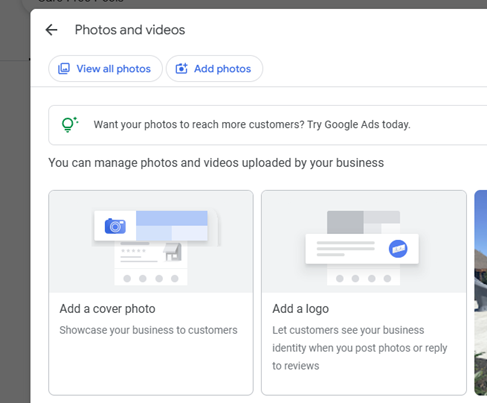This screenshot has height=403, width=487.
Task: Click the lightbulb tip icon
Action: click(x=70, y=125)
